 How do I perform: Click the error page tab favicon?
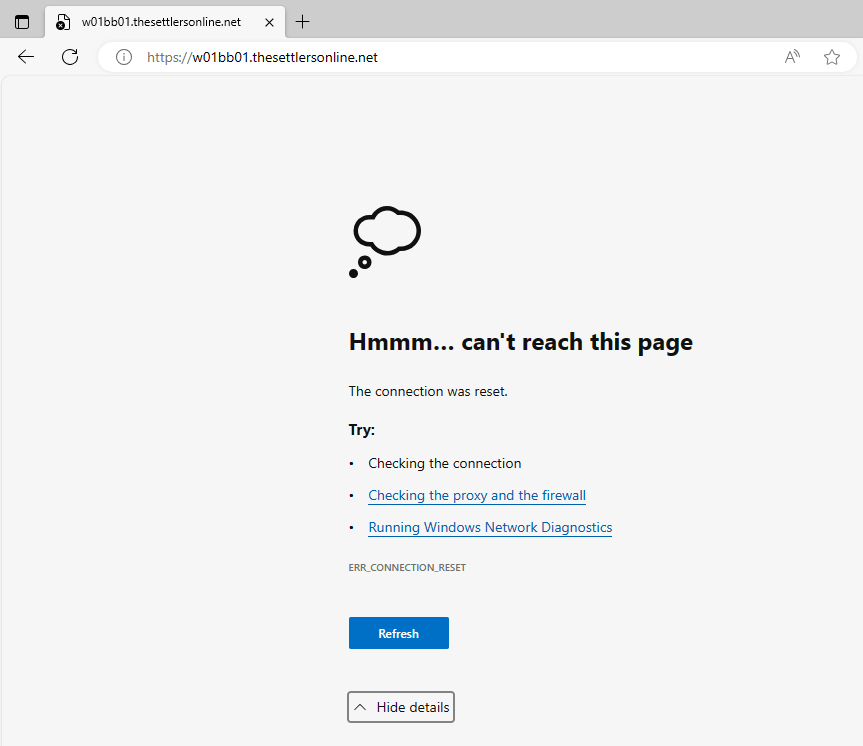[63, 22]
